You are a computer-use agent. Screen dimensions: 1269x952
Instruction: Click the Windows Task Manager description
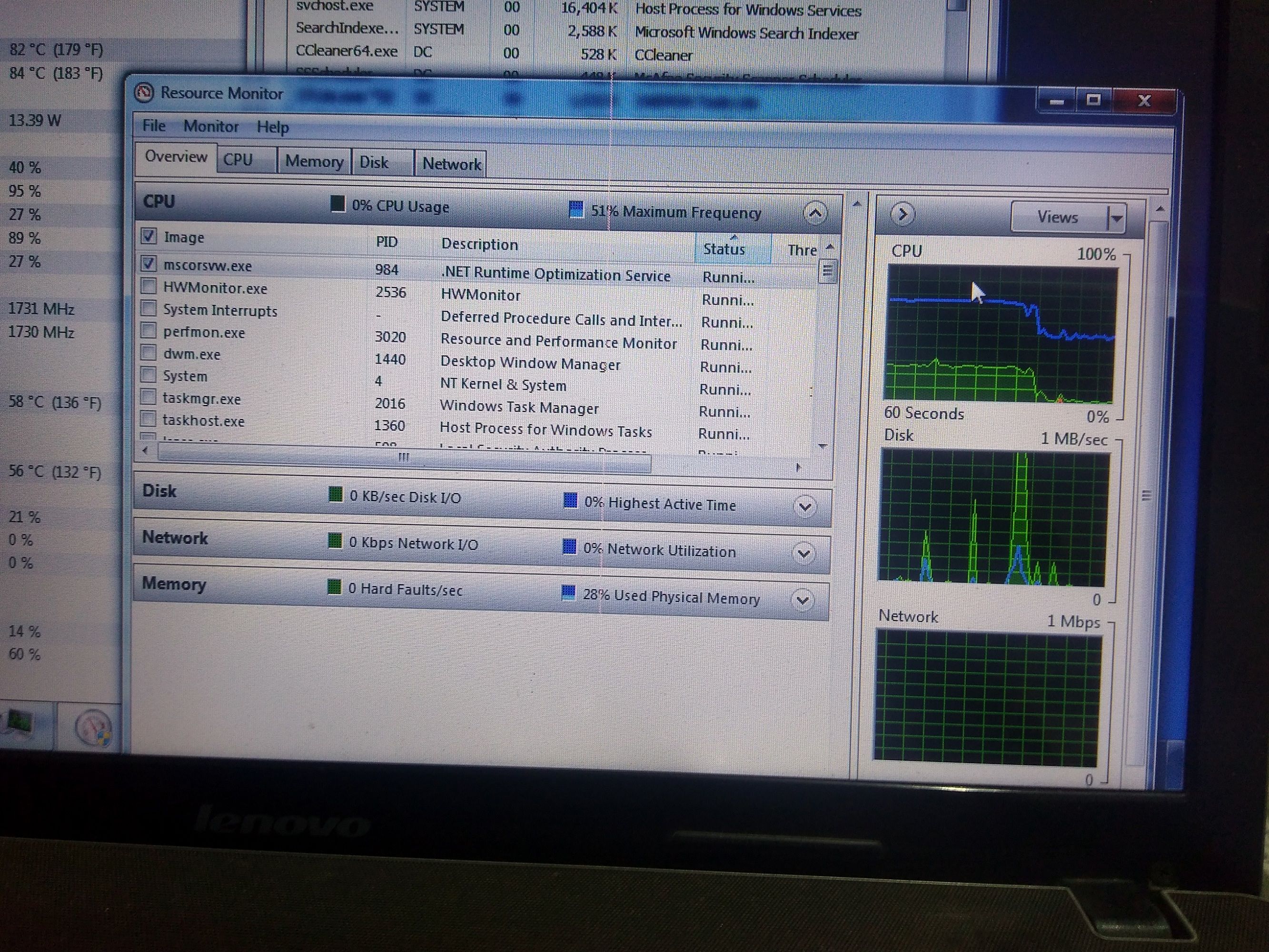(x=519, y=407)
